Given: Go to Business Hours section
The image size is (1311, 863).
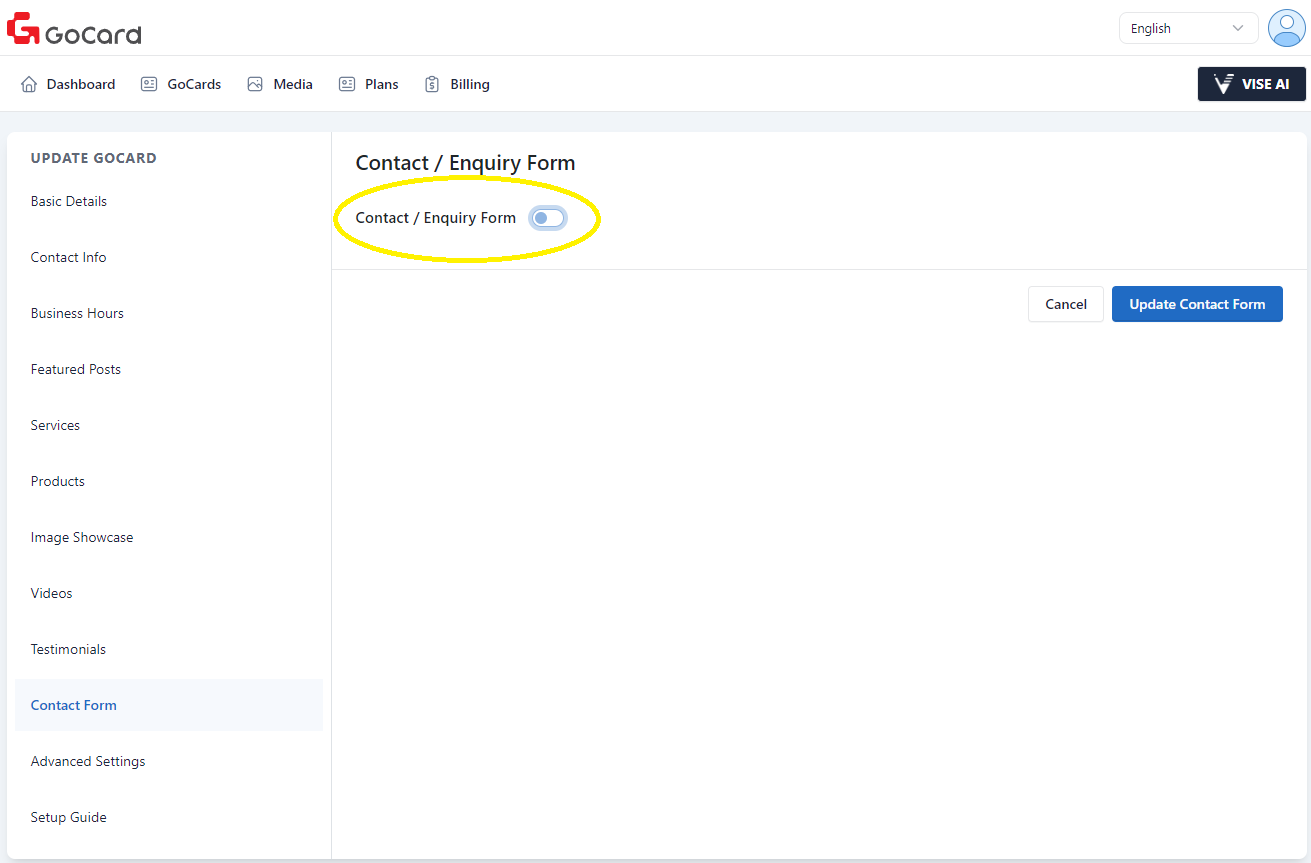Looking at the screenshot, I should click(x=77, y=313).
